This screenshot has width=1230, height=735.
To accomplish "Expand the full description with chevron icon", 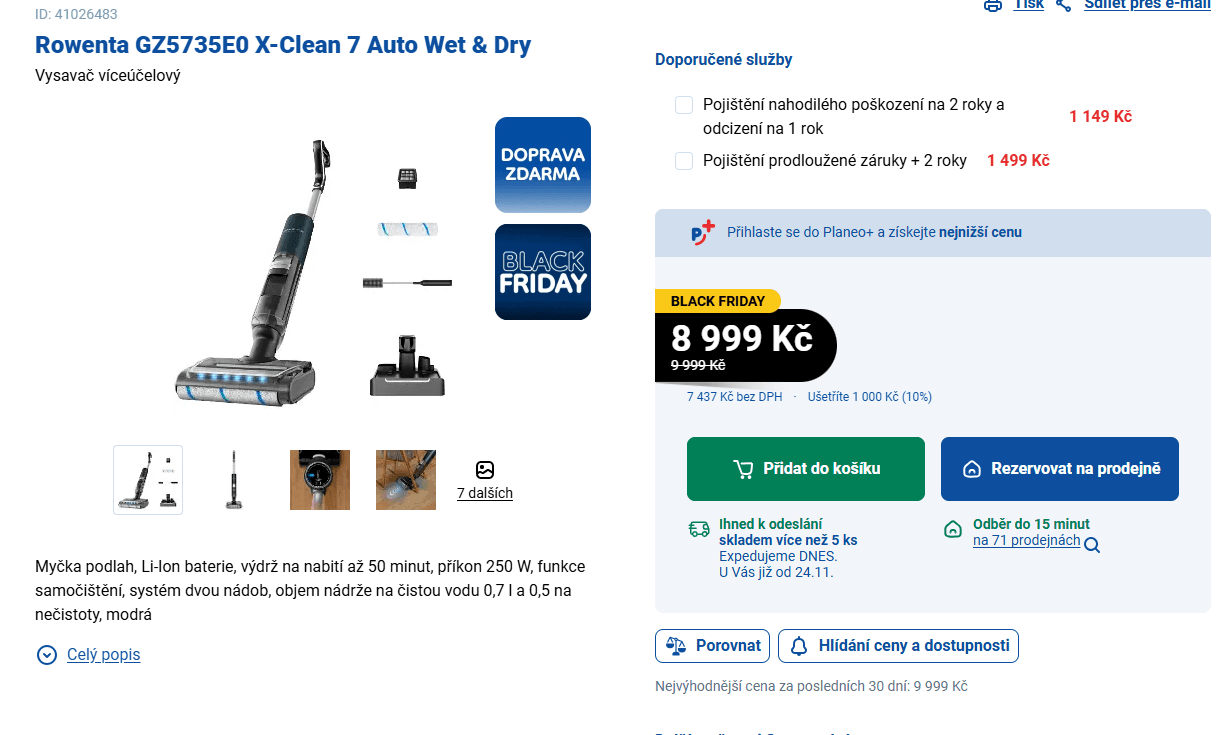I will tap(46, 655).
